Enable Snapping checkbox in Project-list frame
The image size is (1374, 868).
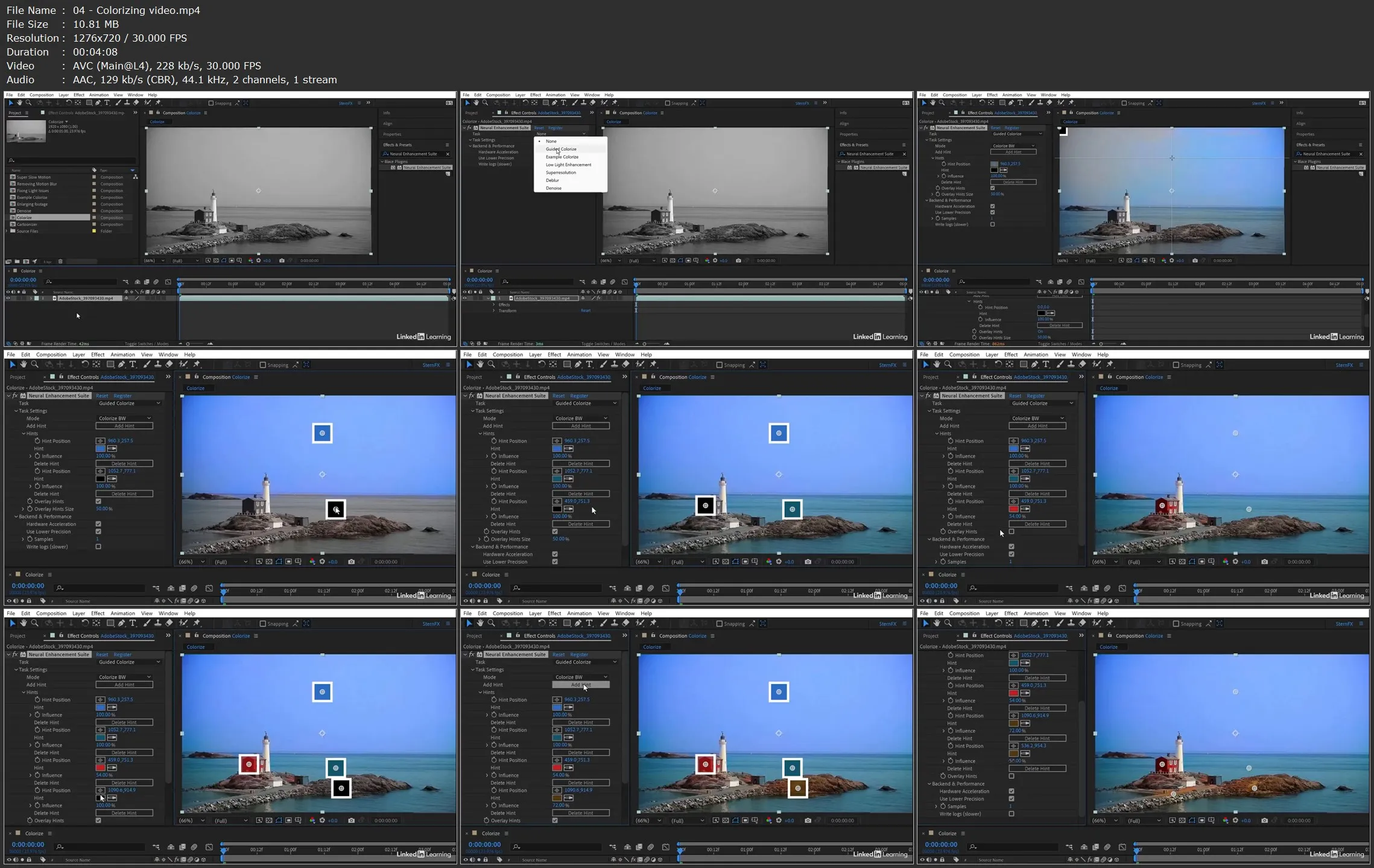click(x=211, y=103)
